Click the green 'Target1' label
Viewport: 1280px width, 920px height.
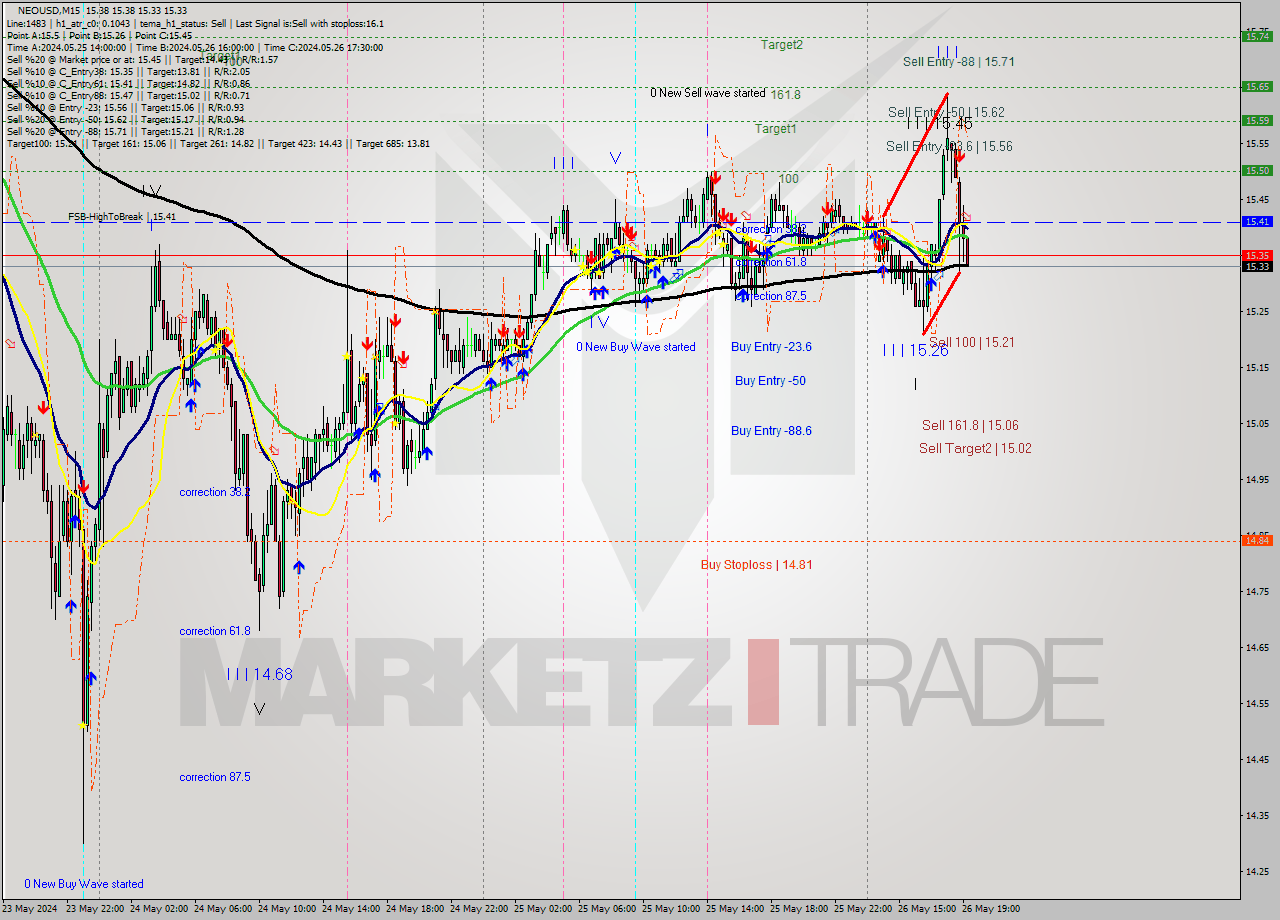coord(775,128)
